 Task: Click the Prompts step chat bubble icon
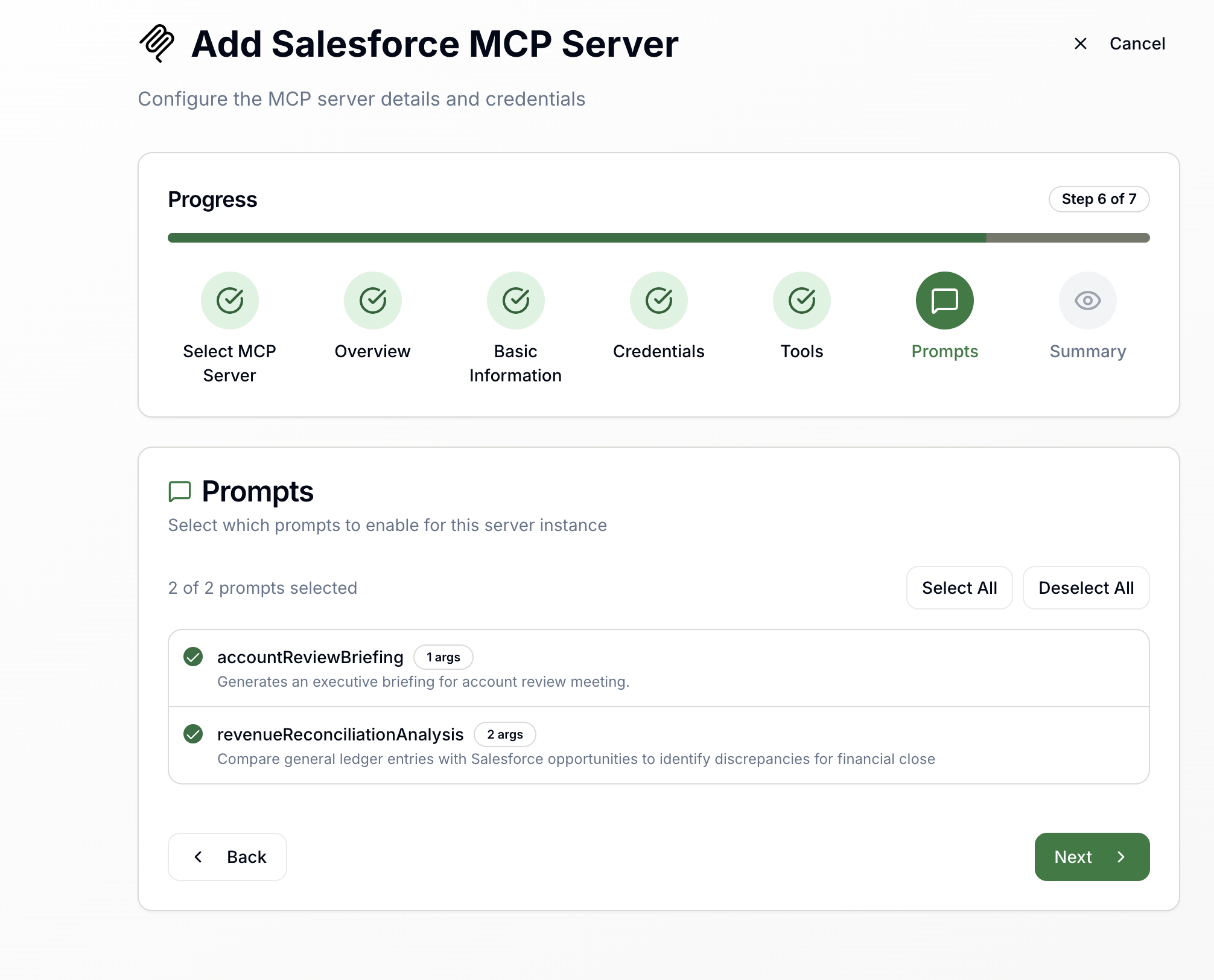[x=945, y=301]
